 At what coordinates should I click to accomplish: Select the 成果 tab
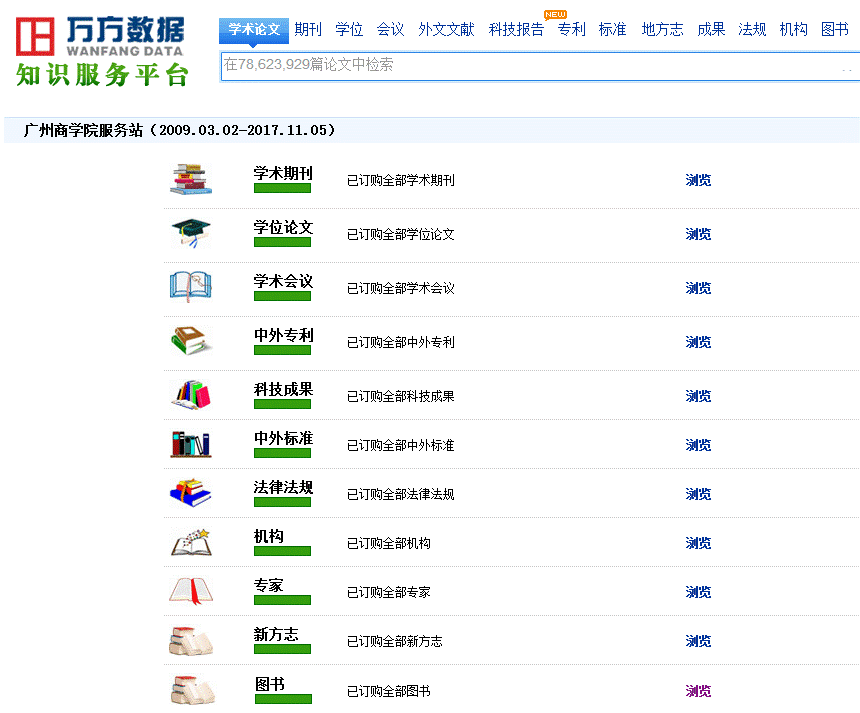pyautogui.click(x=711, y=29)
